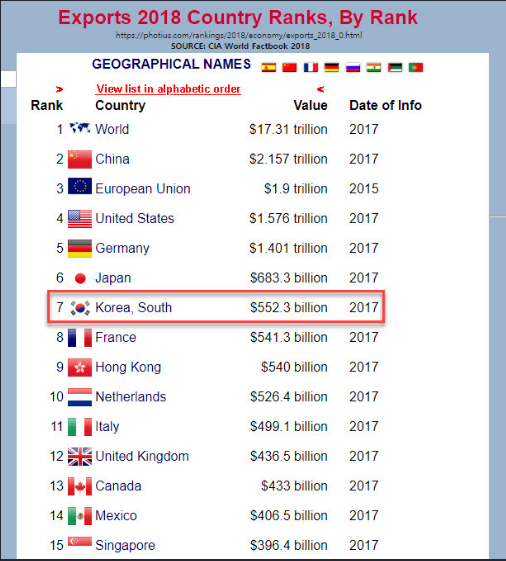
Task: Open the Hong Kong country link
Action: click(x=128, y=367)
